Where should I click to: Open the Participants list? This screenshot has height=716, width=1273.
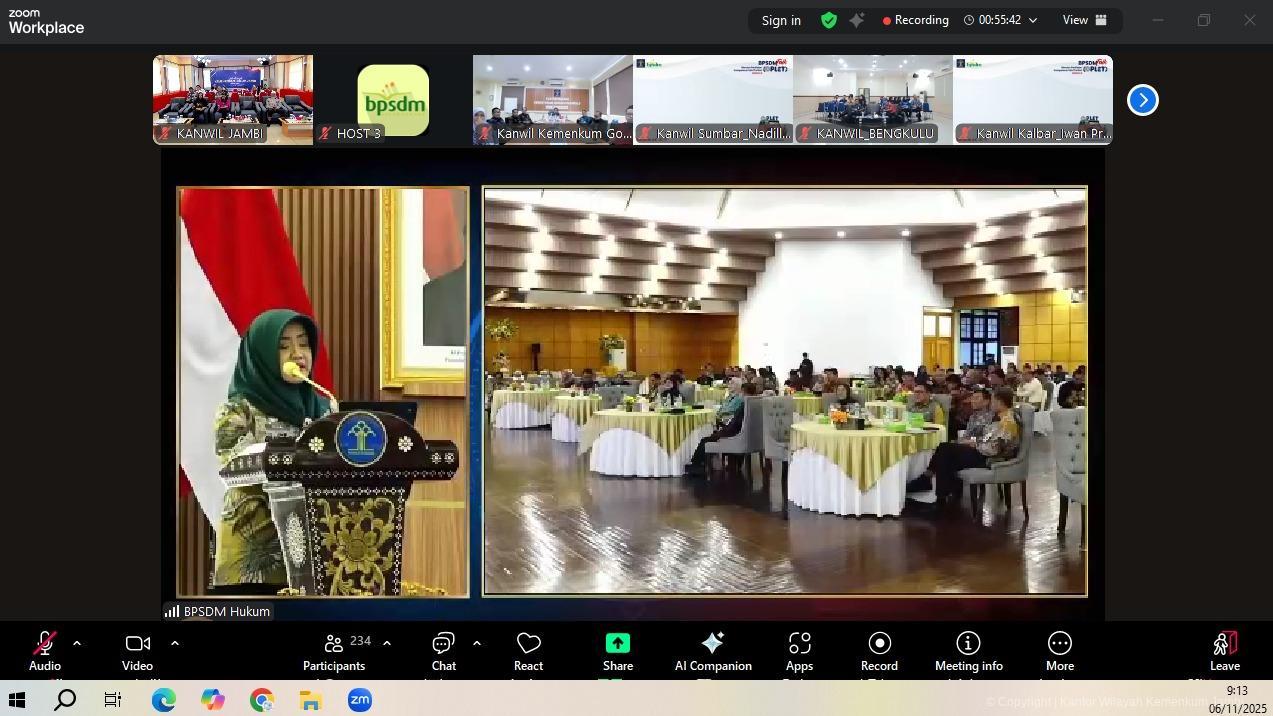(x=334, y=651)
